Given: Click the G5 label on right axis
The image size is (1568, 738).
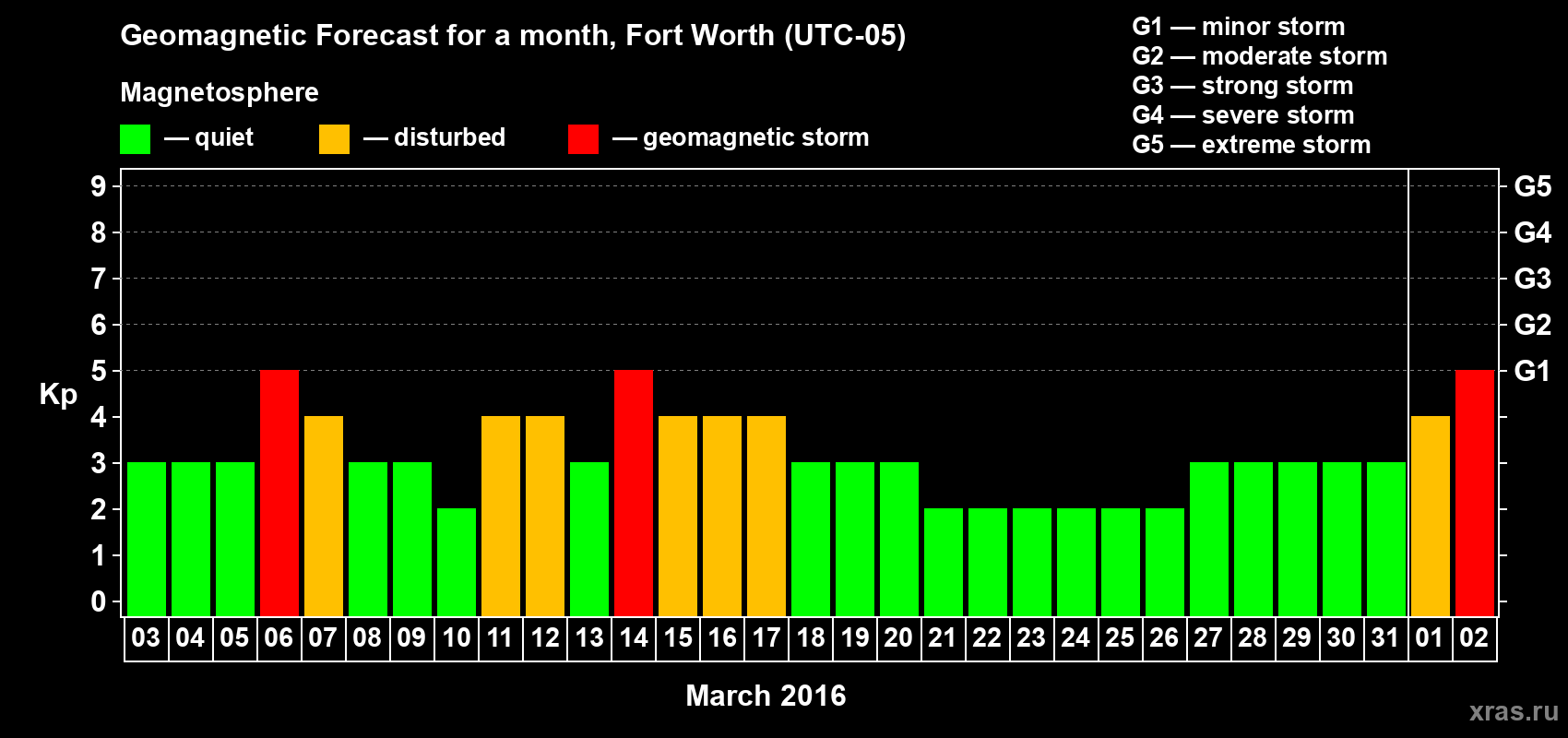Looking at the screenshot, I should [1532, 186].
